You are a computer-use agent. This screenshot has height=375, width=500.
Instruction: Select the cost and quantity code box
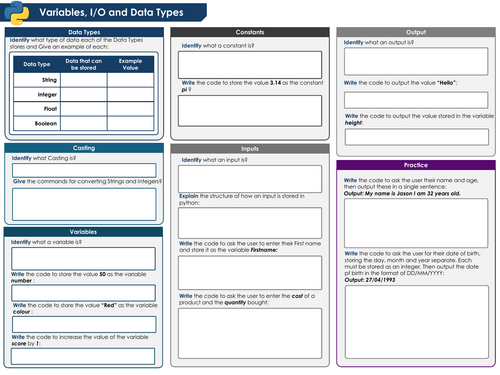pyautogui.click(x=250, y=333)
